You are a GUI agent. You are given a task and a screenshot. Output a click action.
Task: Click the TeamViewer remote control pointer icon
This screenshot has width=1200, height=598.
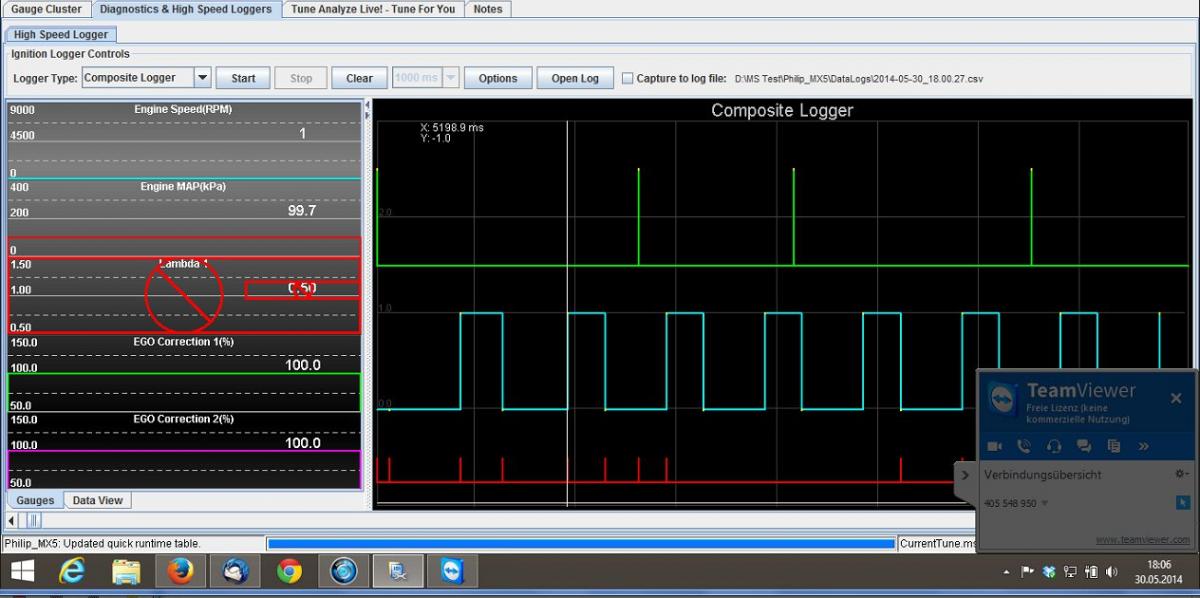[1183, 503]
